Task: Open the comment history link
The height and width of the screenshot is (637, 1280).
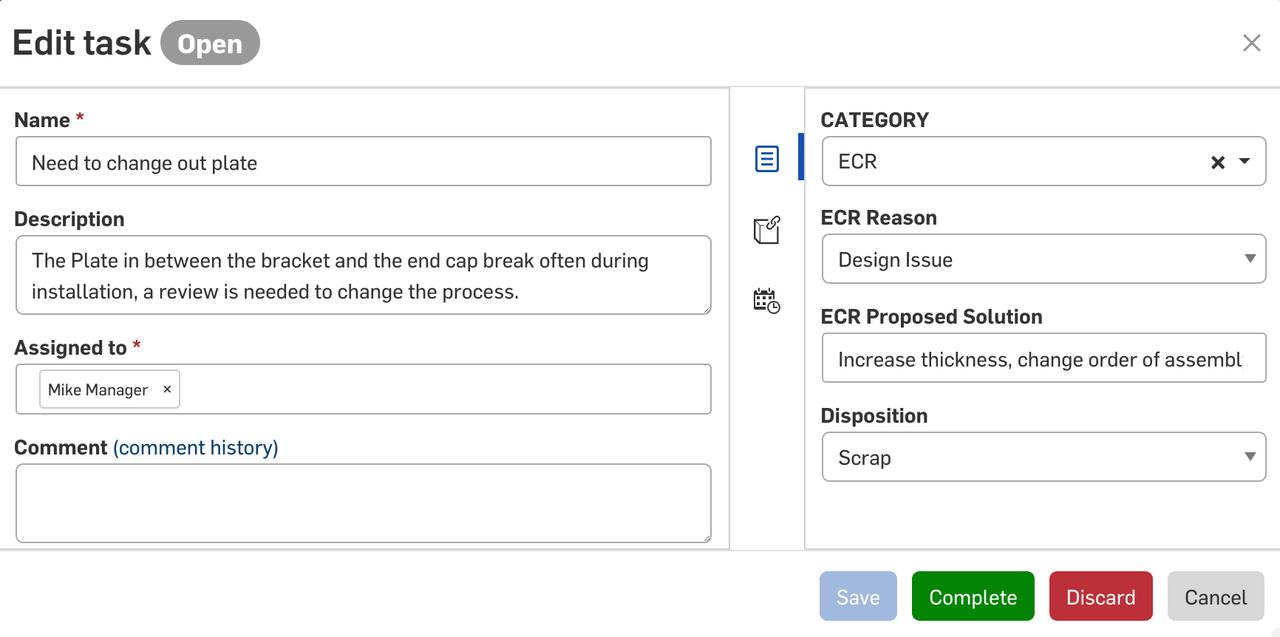Action: (x=195, y=447)
